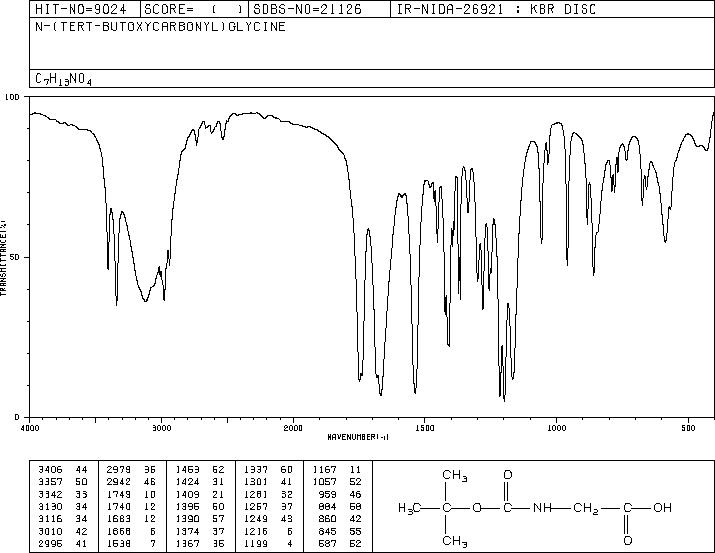Image resolution: width=715 pixels, height=553 pixels.
Task: Click peak table entry 845
Action: click(327, 531)
